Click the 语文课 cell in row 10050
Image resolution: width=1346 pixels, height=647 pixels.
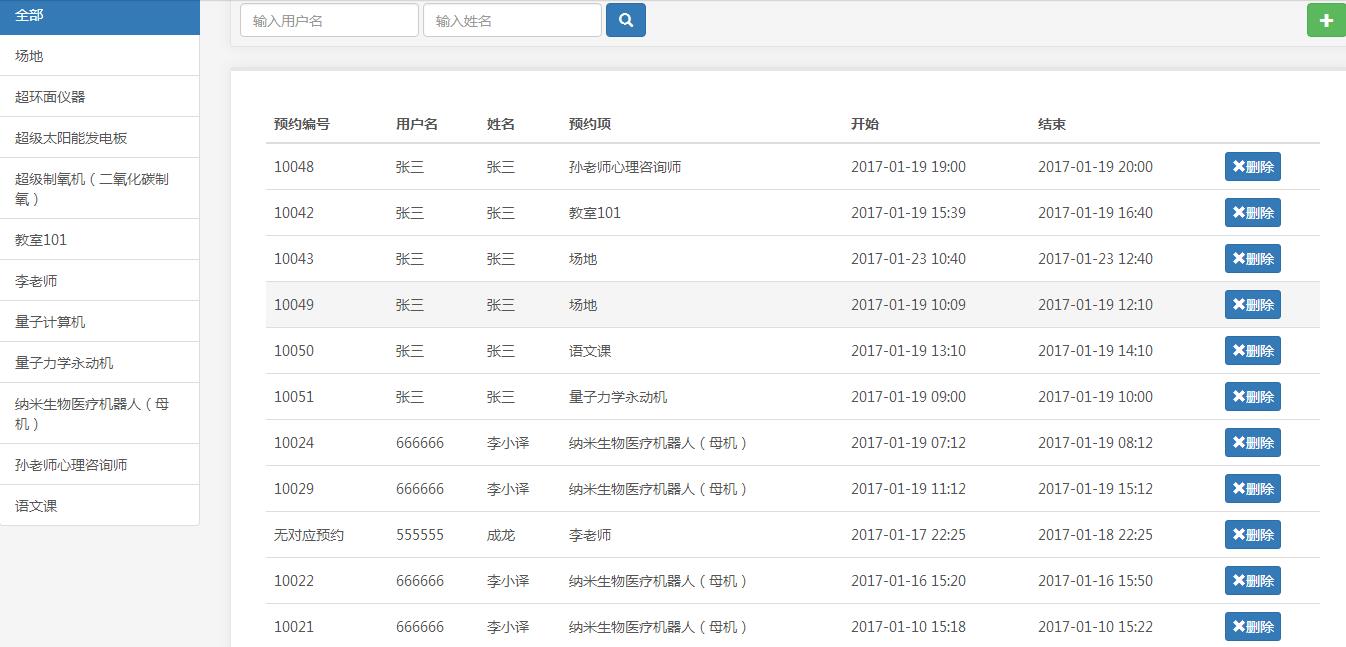(590, 351)
